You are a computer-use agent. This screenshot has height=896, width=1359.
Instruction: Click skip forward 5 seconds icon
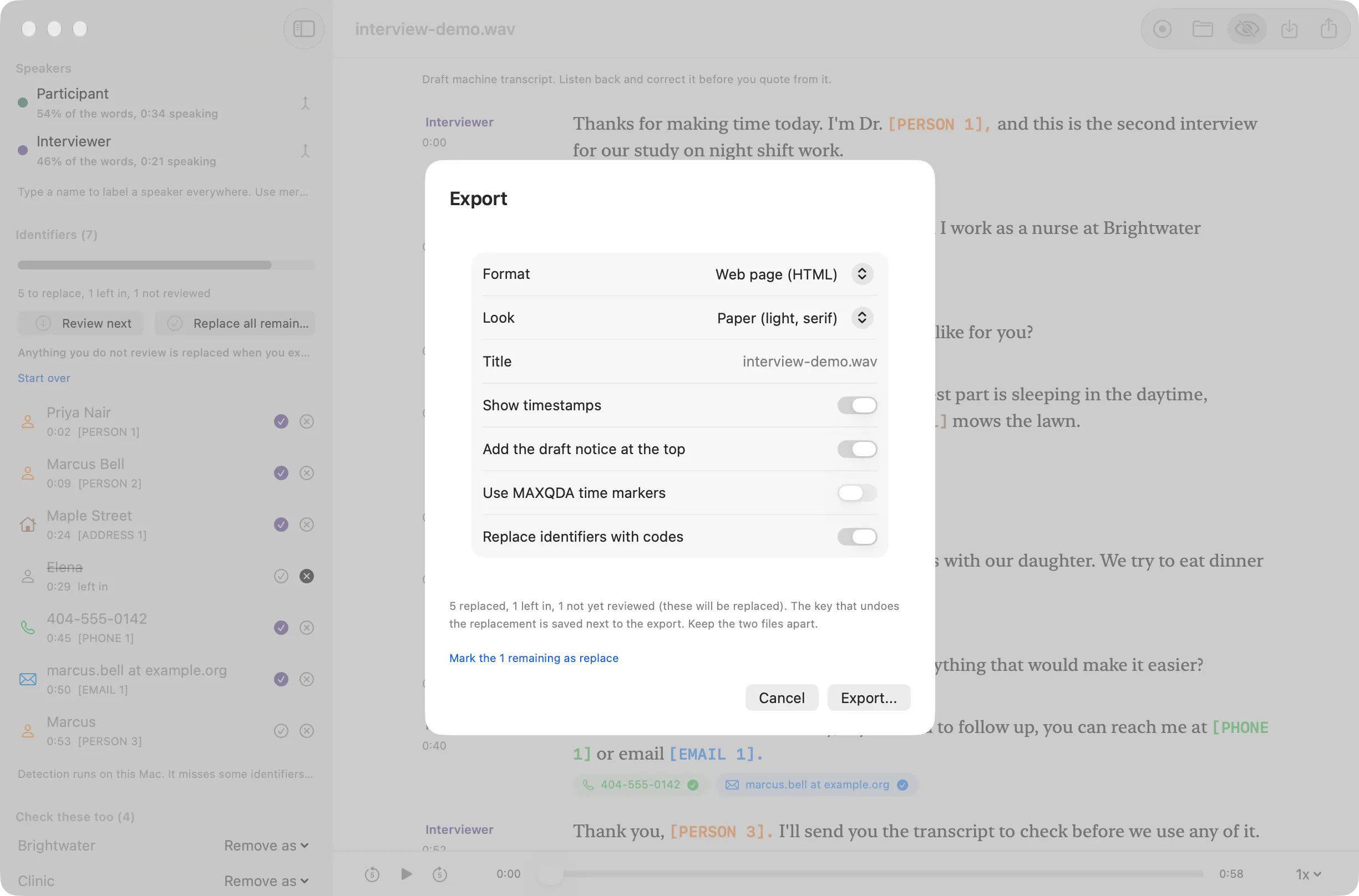pos(439,874)
